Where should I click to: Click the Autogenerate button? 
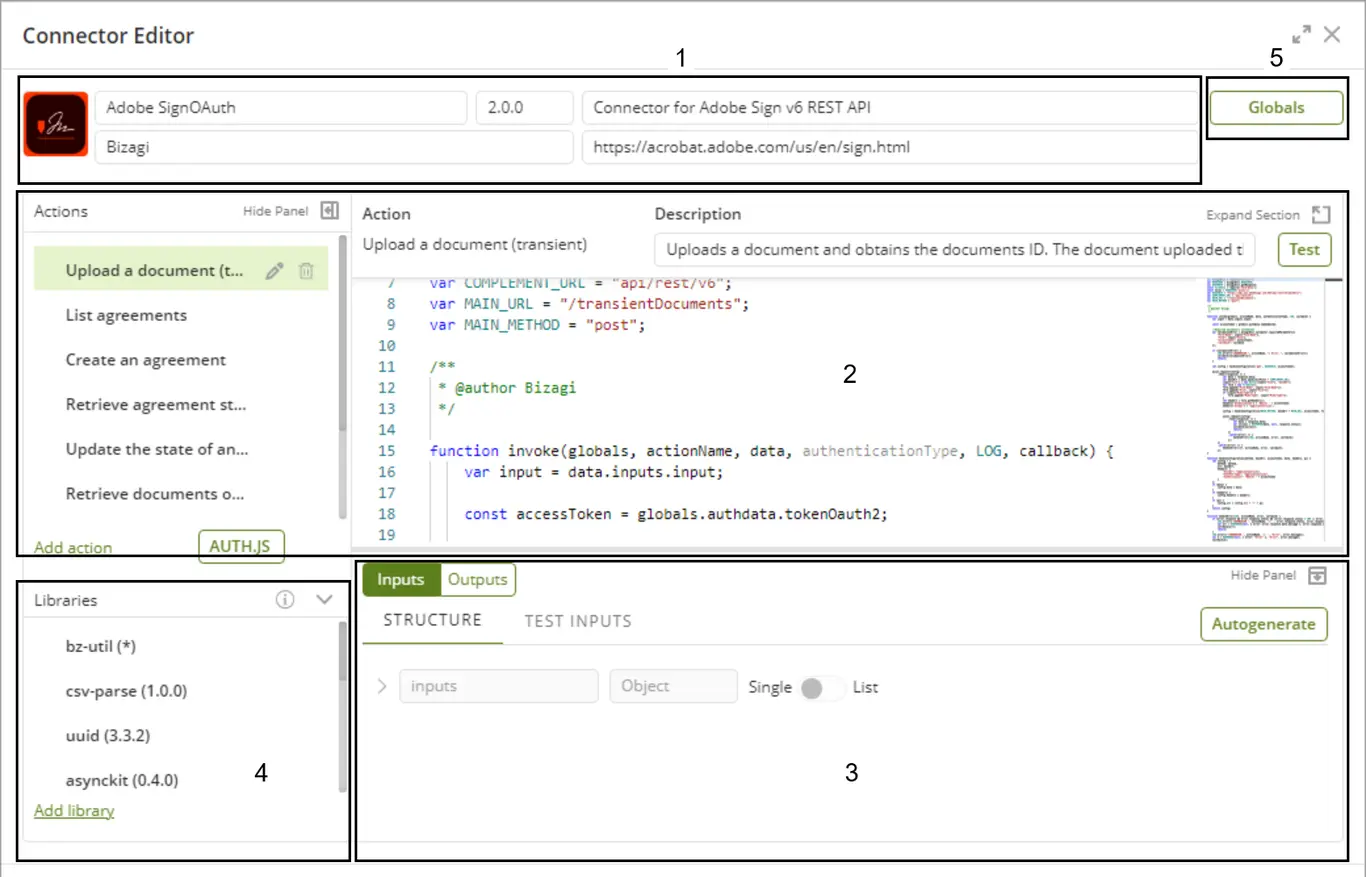click(1264, 624)
